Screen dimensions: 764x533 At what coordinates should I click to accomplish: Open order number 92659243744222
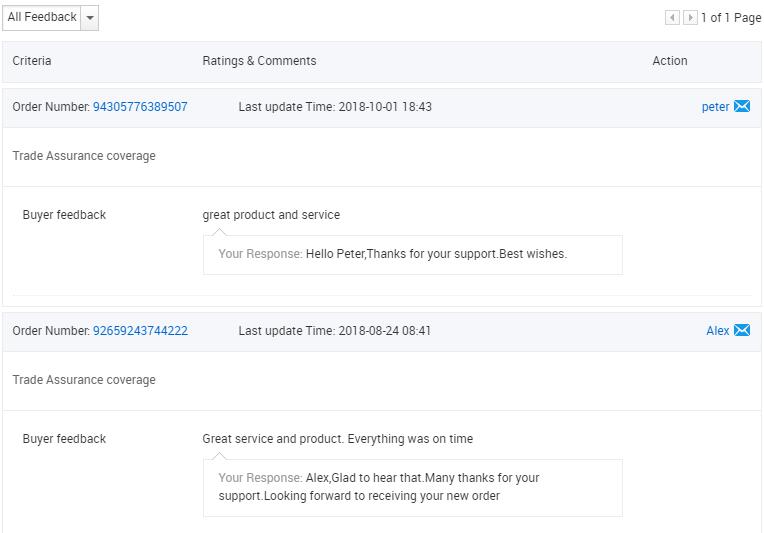140,331
